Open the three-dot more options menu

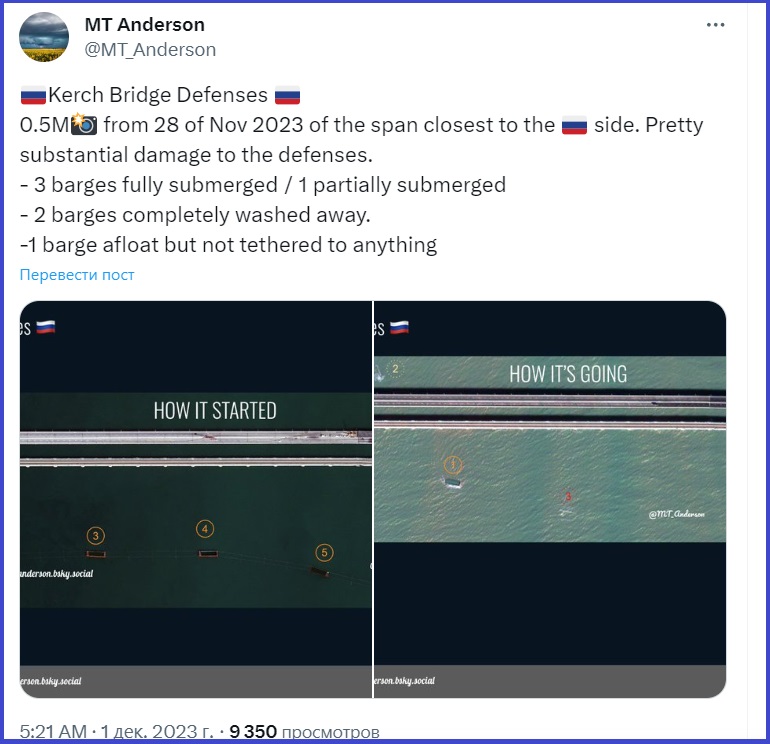[715, 25]
